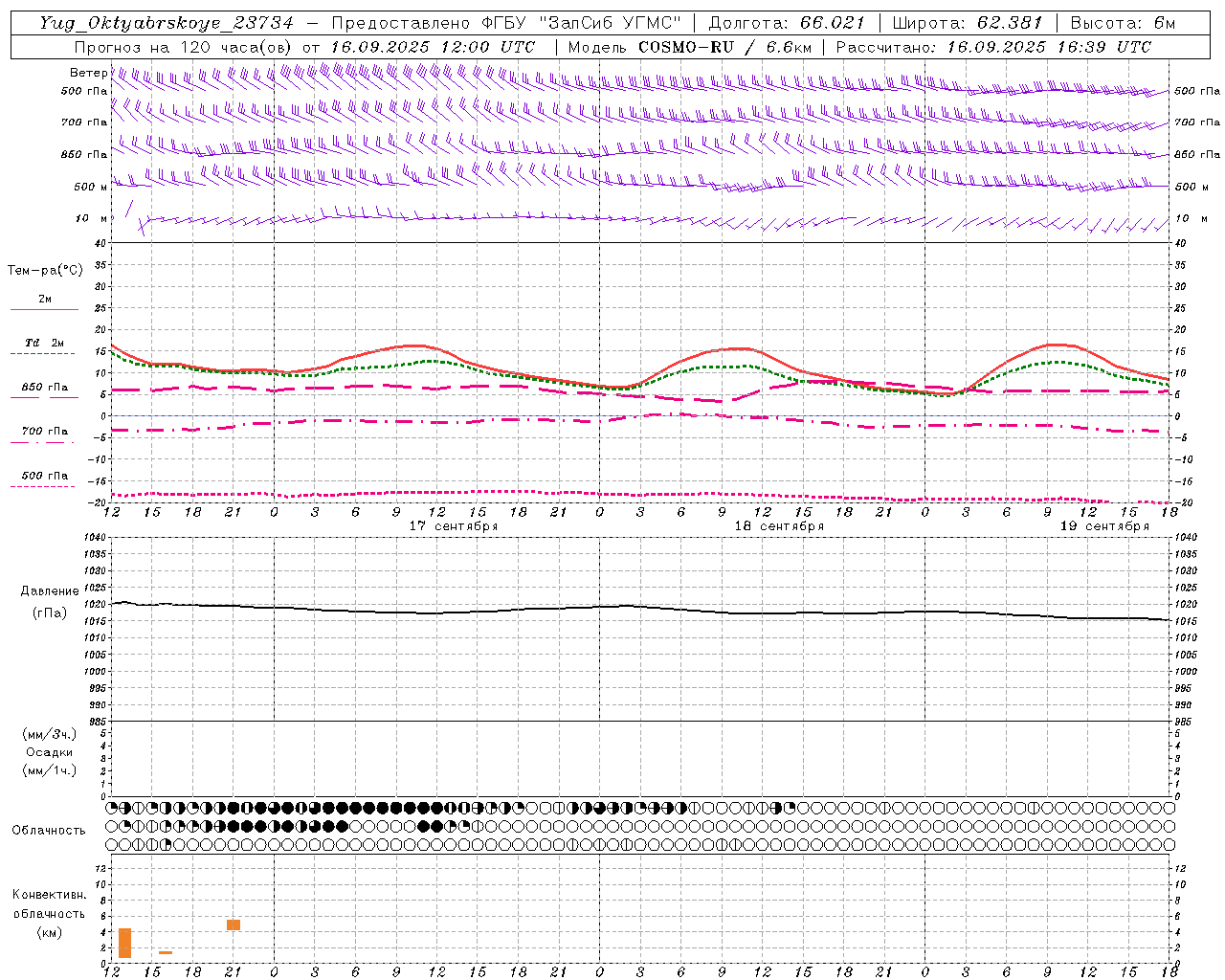The image size is (1225, 980).
Task: Click the Ветер wind section label
Action: click(88, 73)
